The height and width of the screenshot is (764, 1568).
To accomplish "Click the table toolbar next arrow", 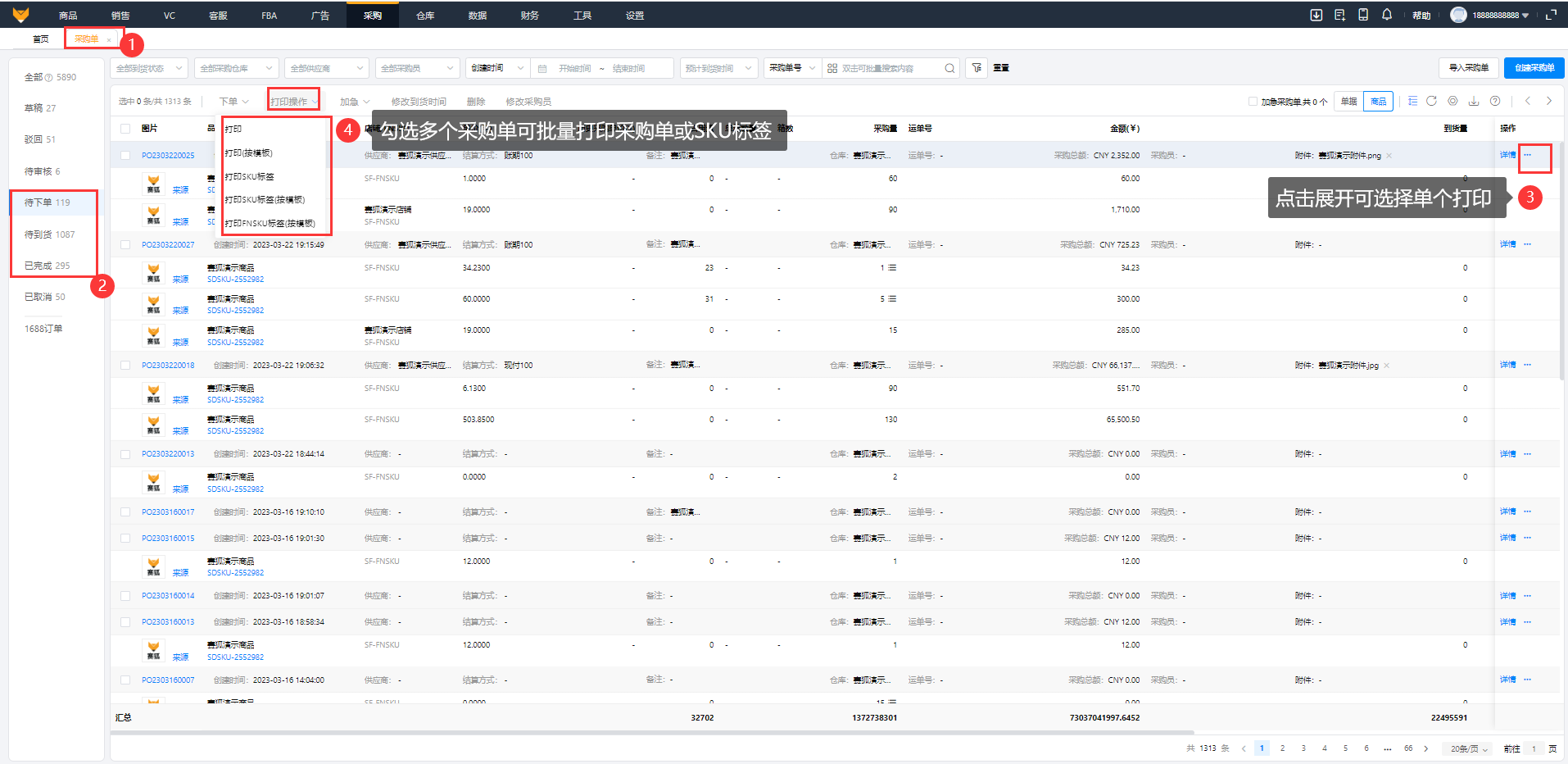I will coord(1549,101).
